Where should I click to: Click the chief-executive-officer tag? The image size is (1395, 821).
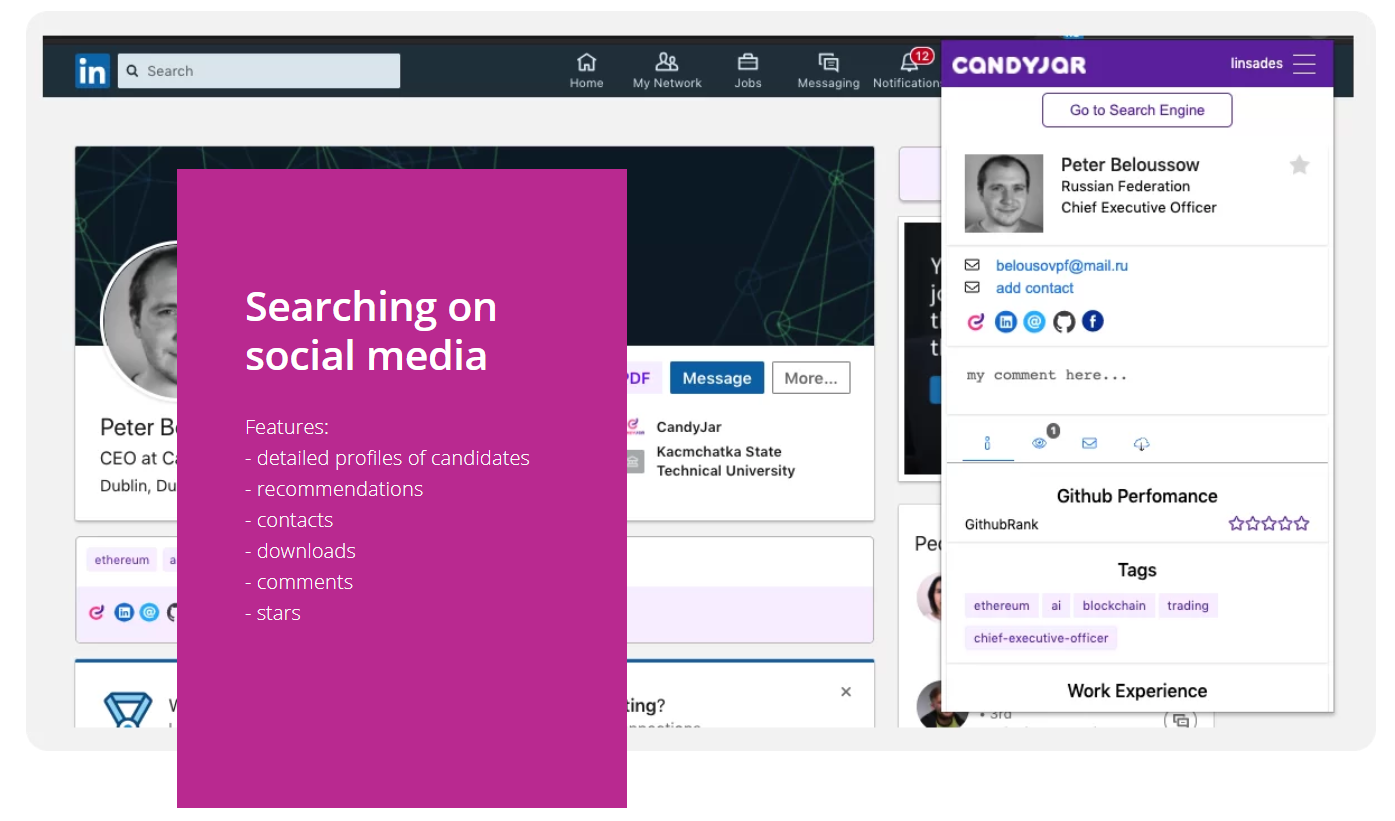[1041, 637]
